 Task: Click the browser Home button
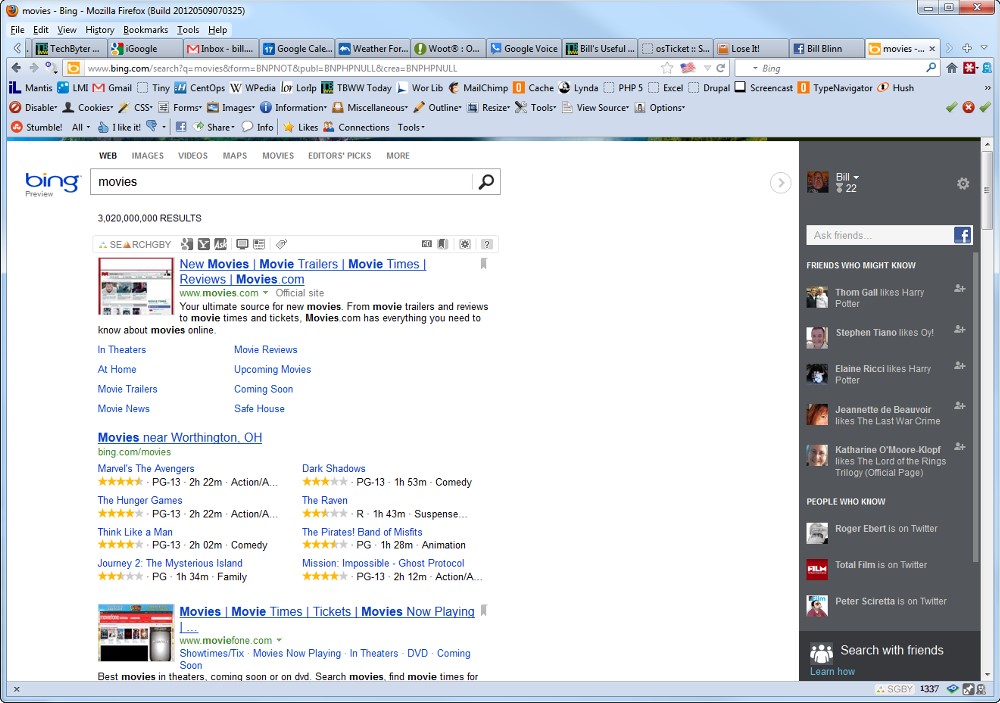pos(952,68)
